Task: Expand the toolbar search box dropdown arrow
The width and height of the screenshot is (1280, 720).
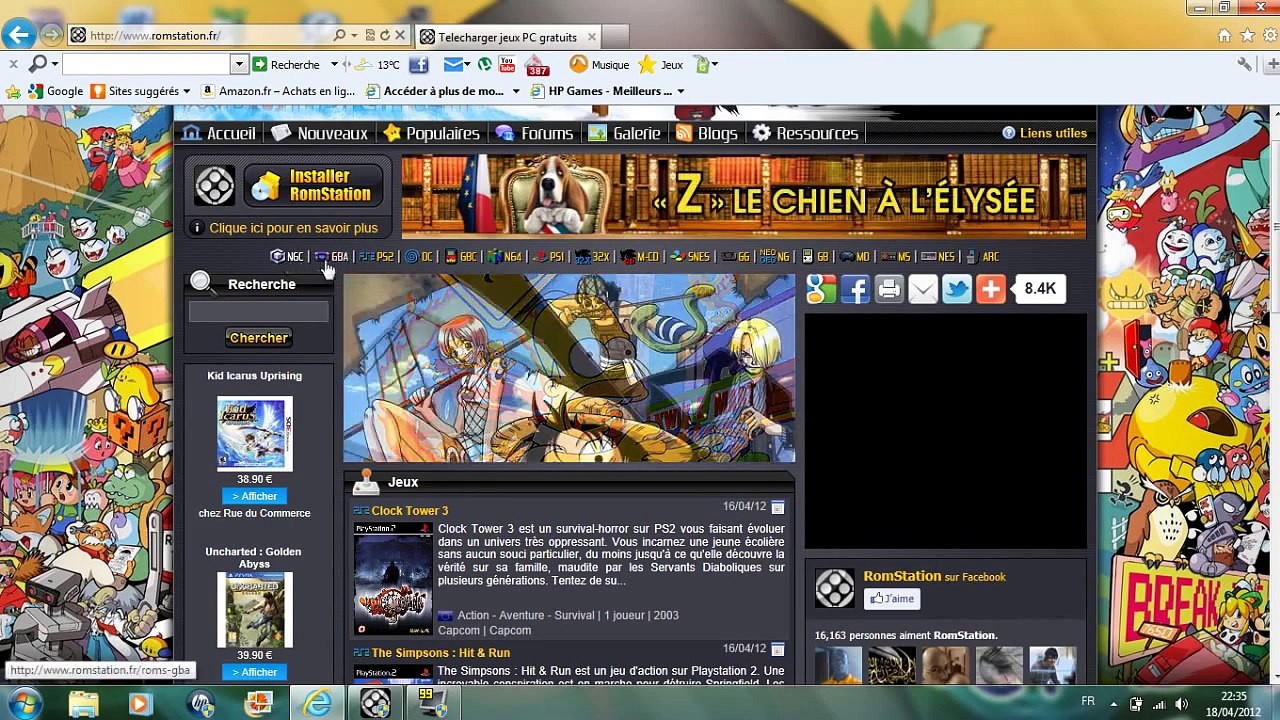Action: point(238,64)
